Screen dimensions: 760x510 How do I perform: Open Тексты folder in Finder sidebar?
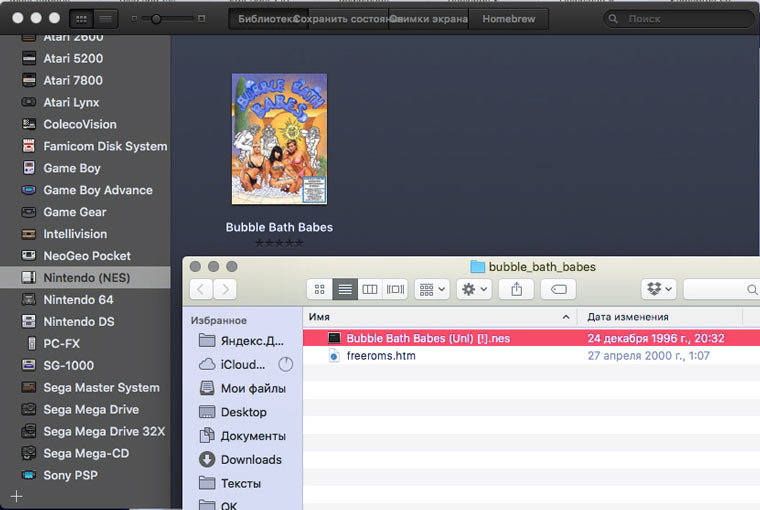(230, 483)
